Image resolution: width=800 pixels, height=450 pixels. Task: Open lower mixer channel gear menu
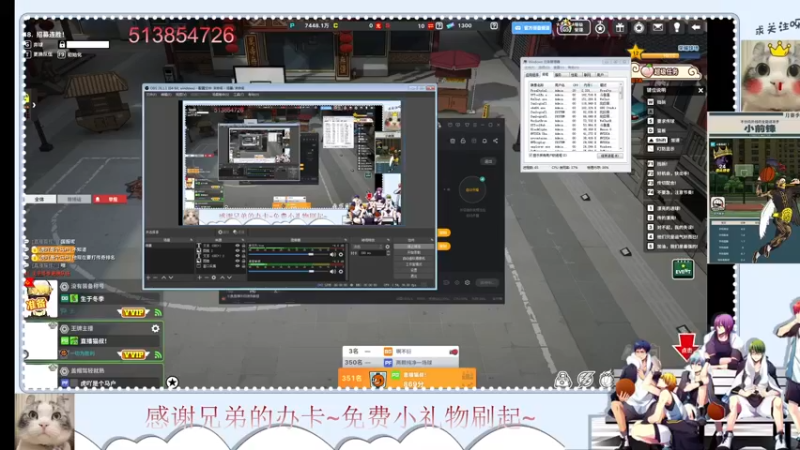341,271
